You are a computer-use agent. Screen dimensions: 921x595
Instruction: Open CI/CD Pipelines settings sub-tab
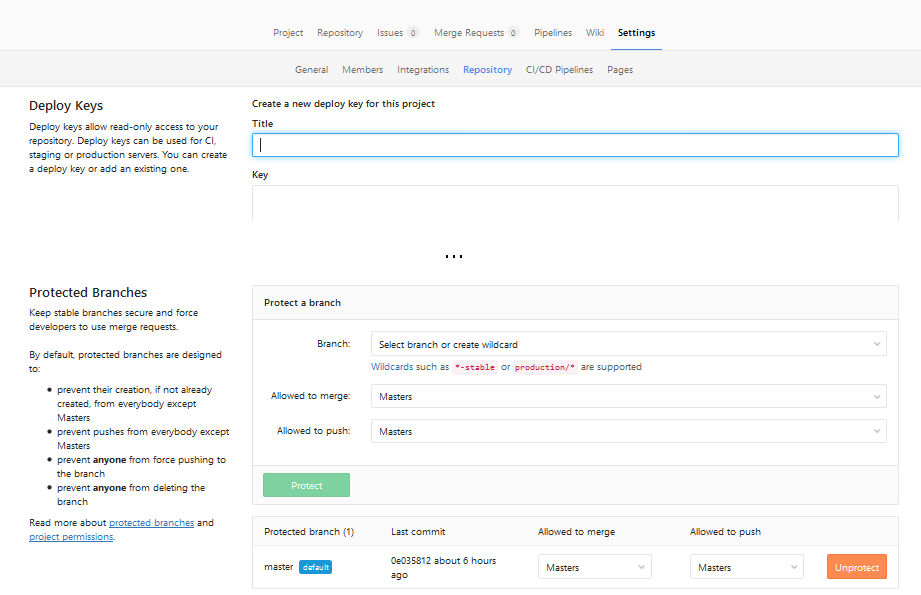[x=559, y=69]
